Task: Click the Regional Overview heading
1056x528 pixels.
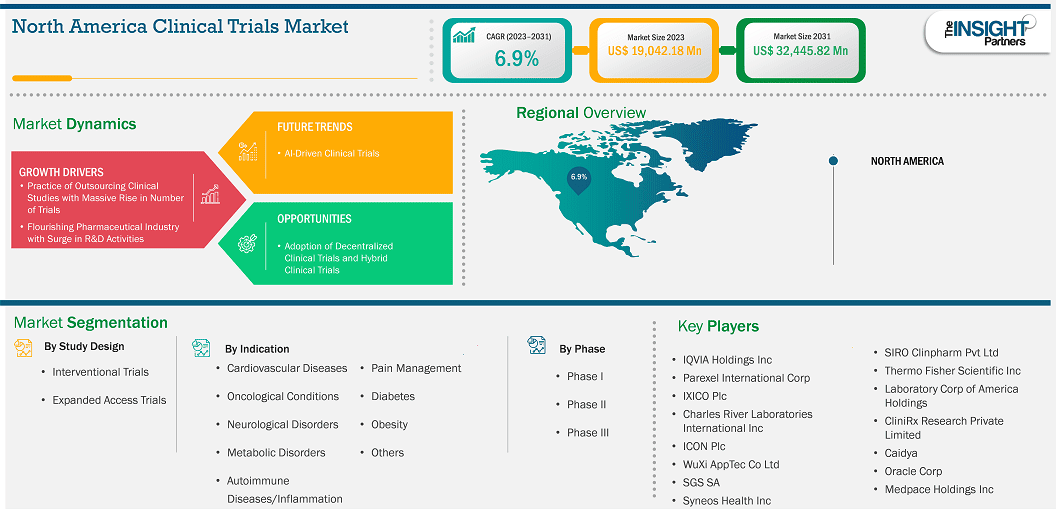Action: 581,112
